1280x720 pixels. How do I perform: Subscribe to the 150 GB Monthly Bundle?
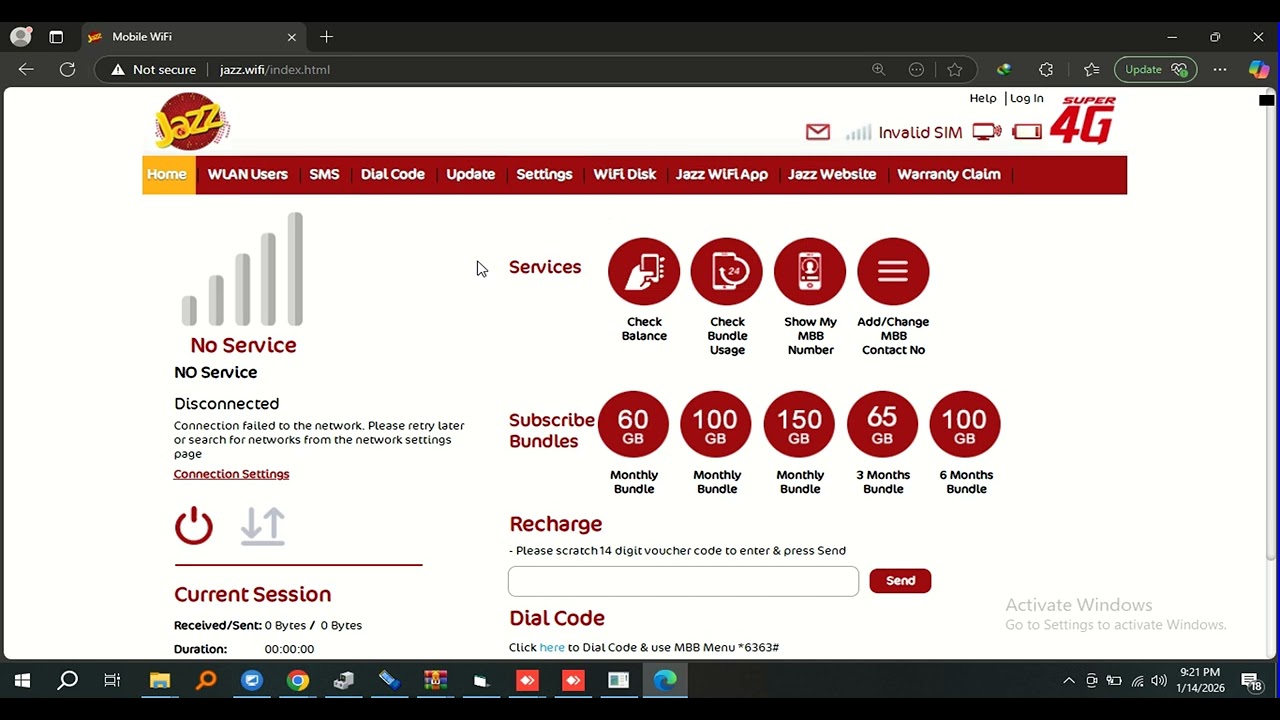[799, 426]
